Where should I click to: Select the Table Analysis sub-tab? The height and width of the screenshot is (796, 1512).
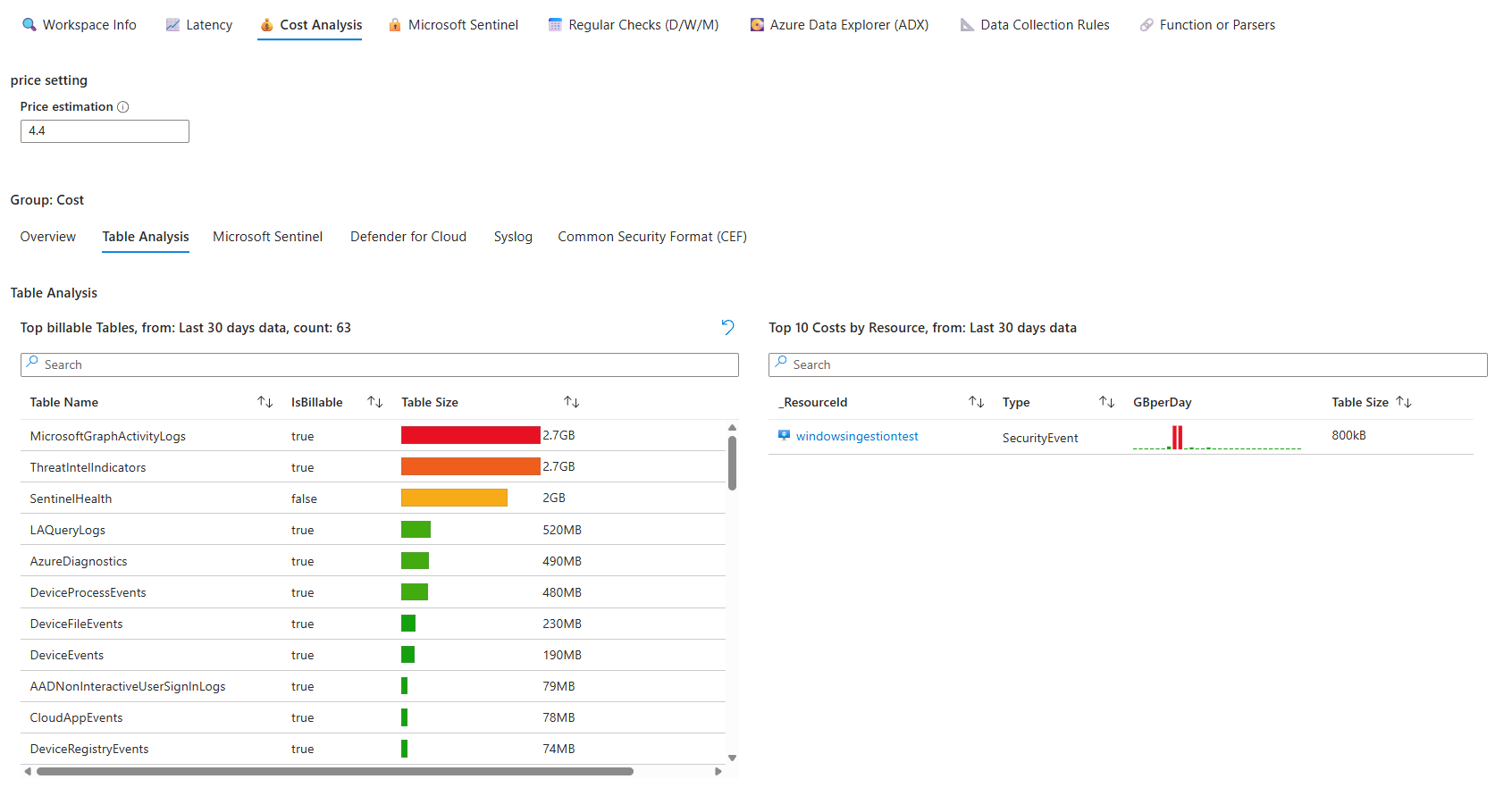[x=146, y=237]
